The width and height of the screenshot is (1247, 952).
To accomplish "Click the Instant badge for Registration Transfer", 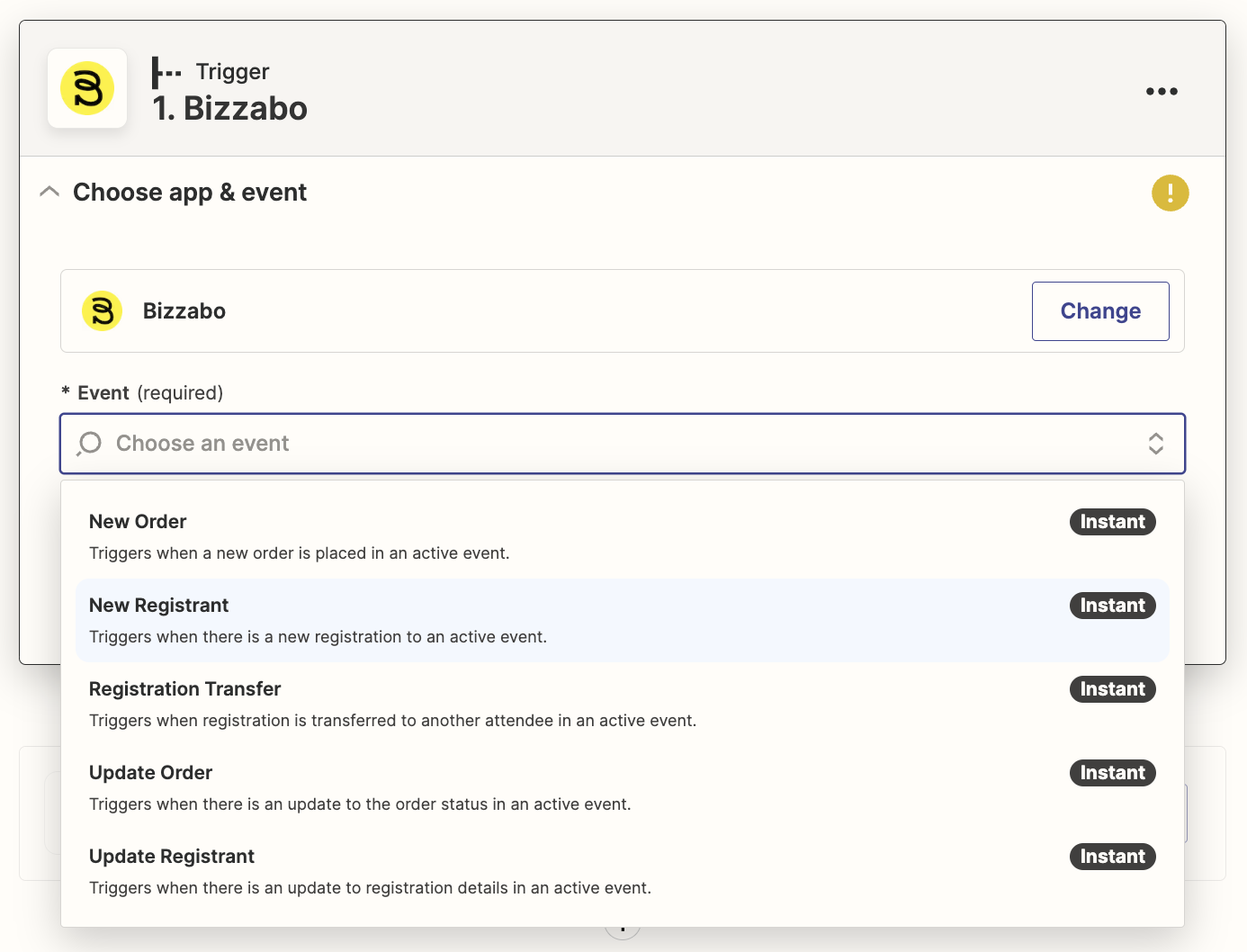I will [1112, 689].
